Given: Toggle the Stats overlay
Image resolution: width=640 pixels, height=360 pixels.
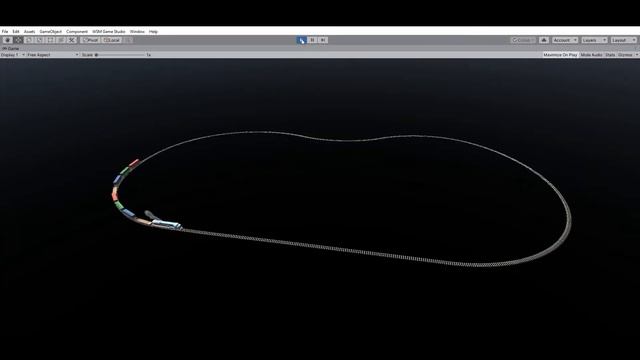Looking at the screenshot, I should [x=610, y=55].
